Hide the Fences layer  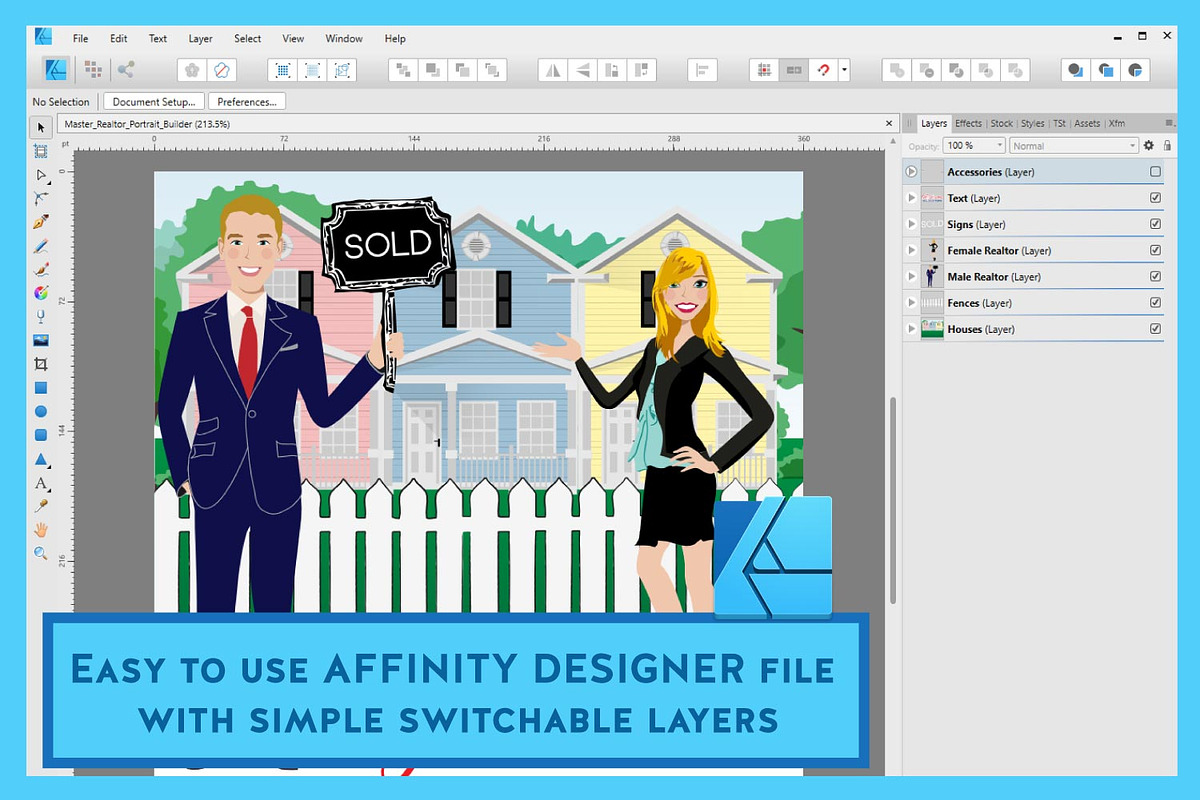pyautogui.click(x=1155, y=302)
